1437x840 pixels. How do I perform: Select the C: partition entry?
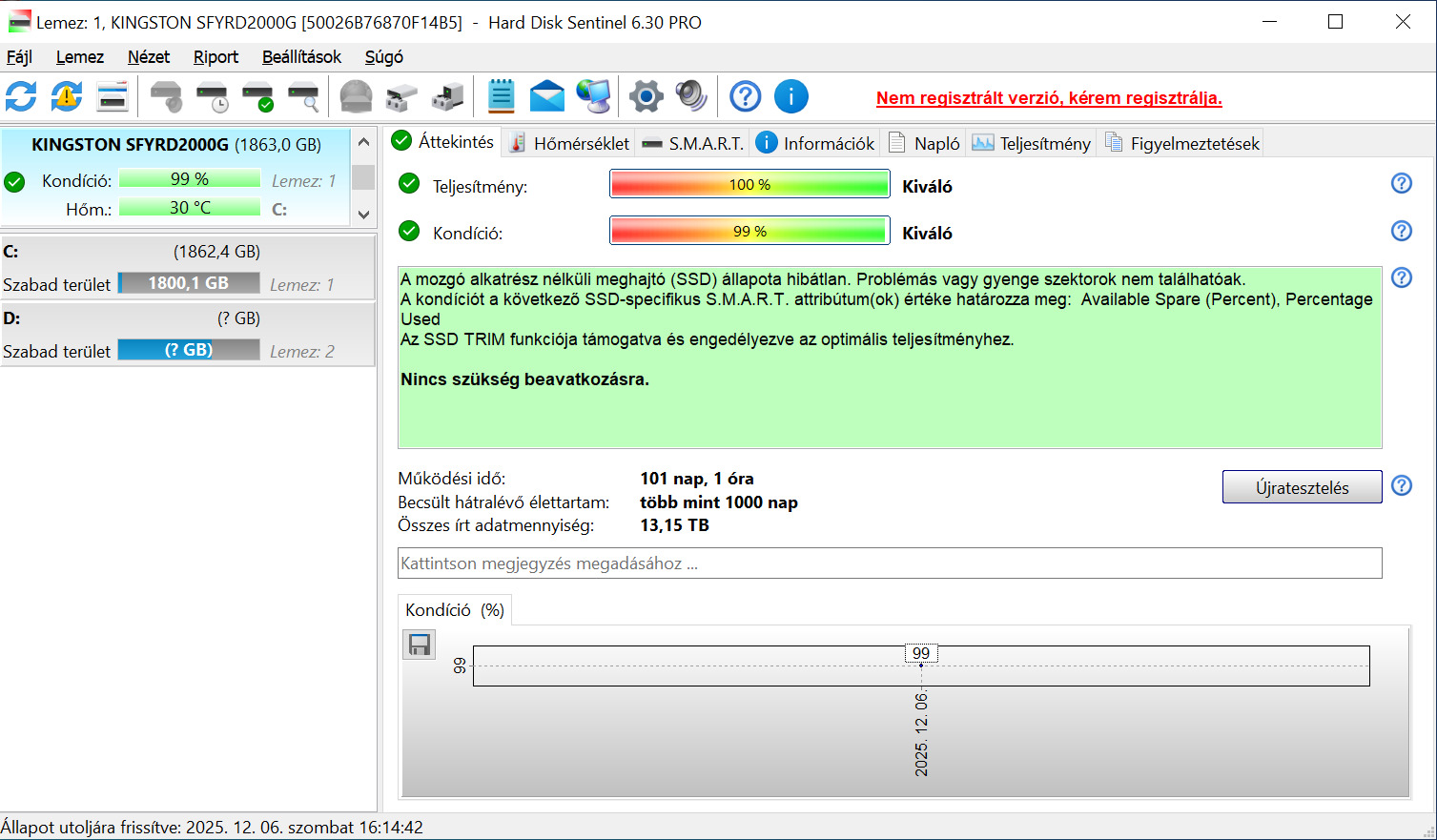click(188, 268)
